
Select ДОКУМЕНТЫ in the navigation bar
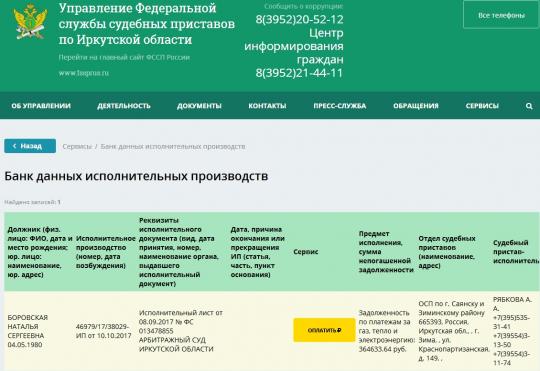(x=199, y=106)
